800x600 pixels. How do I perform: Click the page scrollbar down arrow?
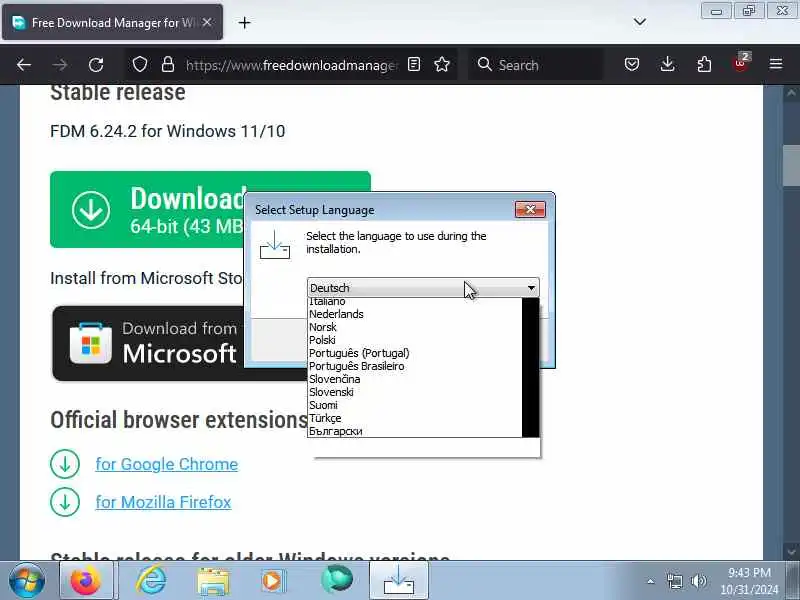[791, 551]
